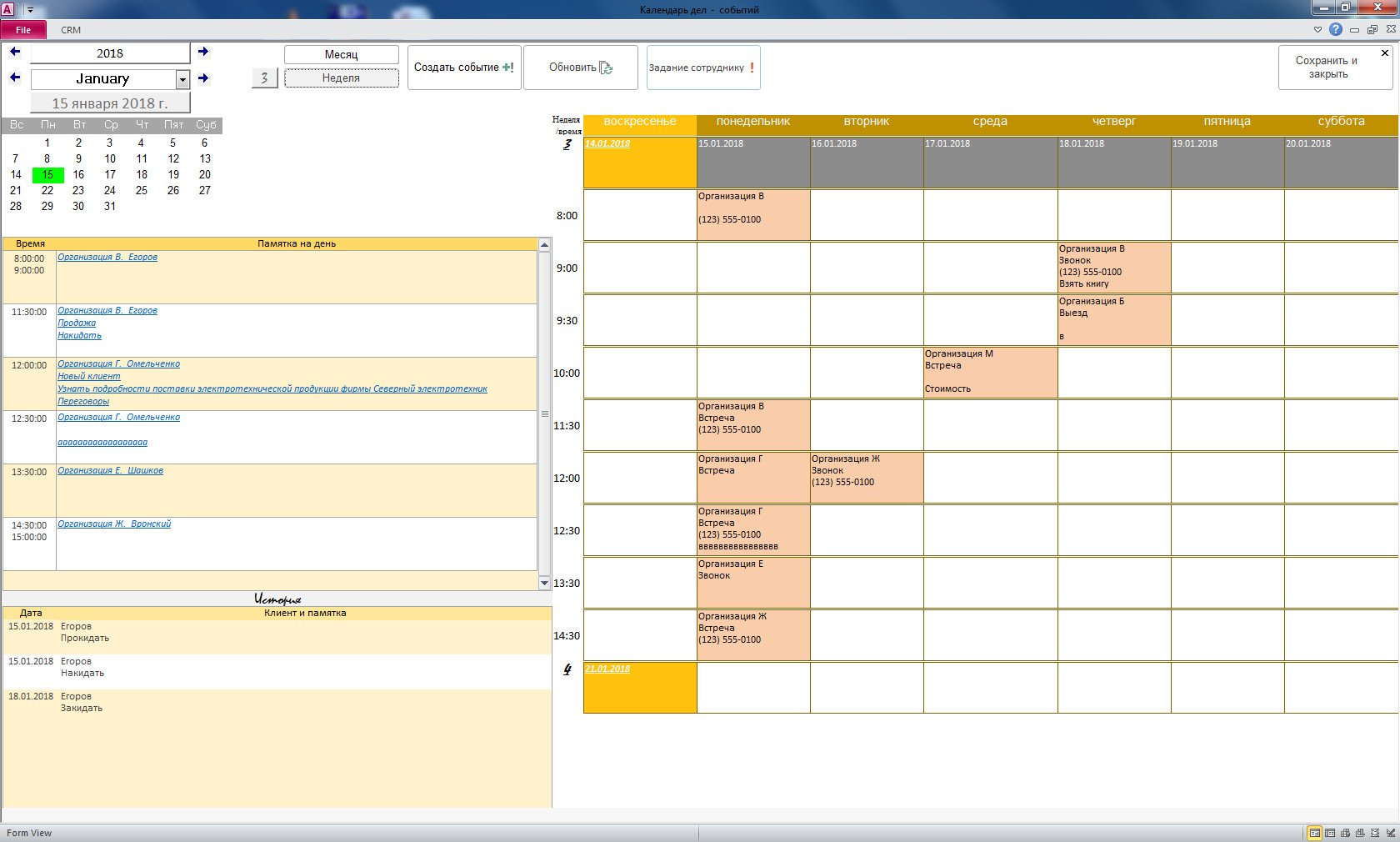Open the Microsoft Access help icon

tap(1336, 29)
